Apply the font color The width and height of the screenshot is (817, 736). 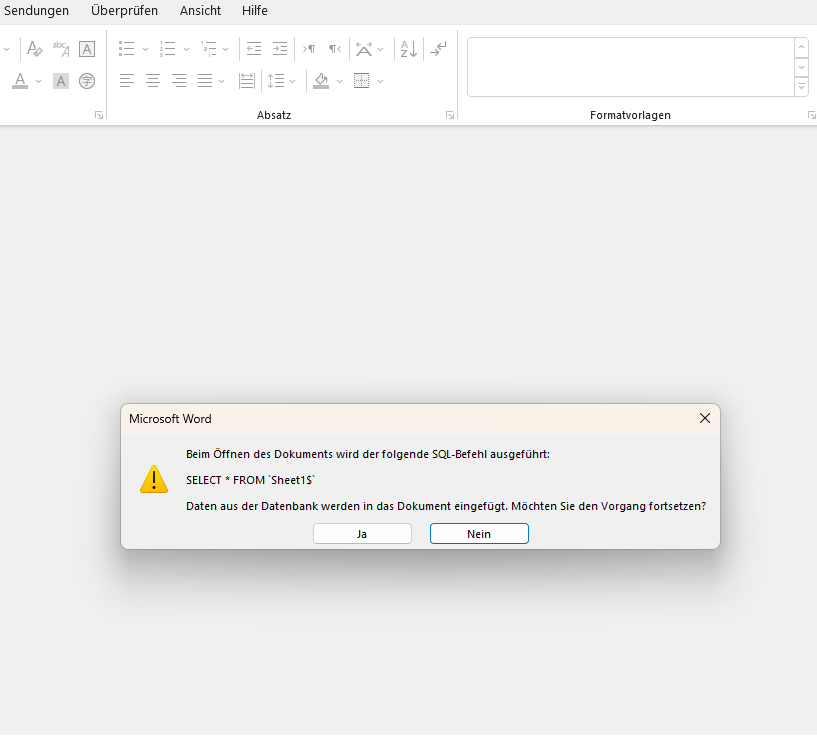(x=20, y=81)
